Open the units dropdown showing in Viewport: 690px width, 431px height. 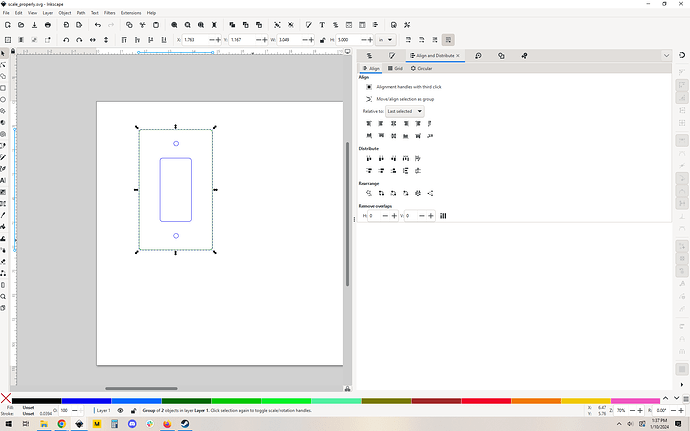(x=385, y=40)
